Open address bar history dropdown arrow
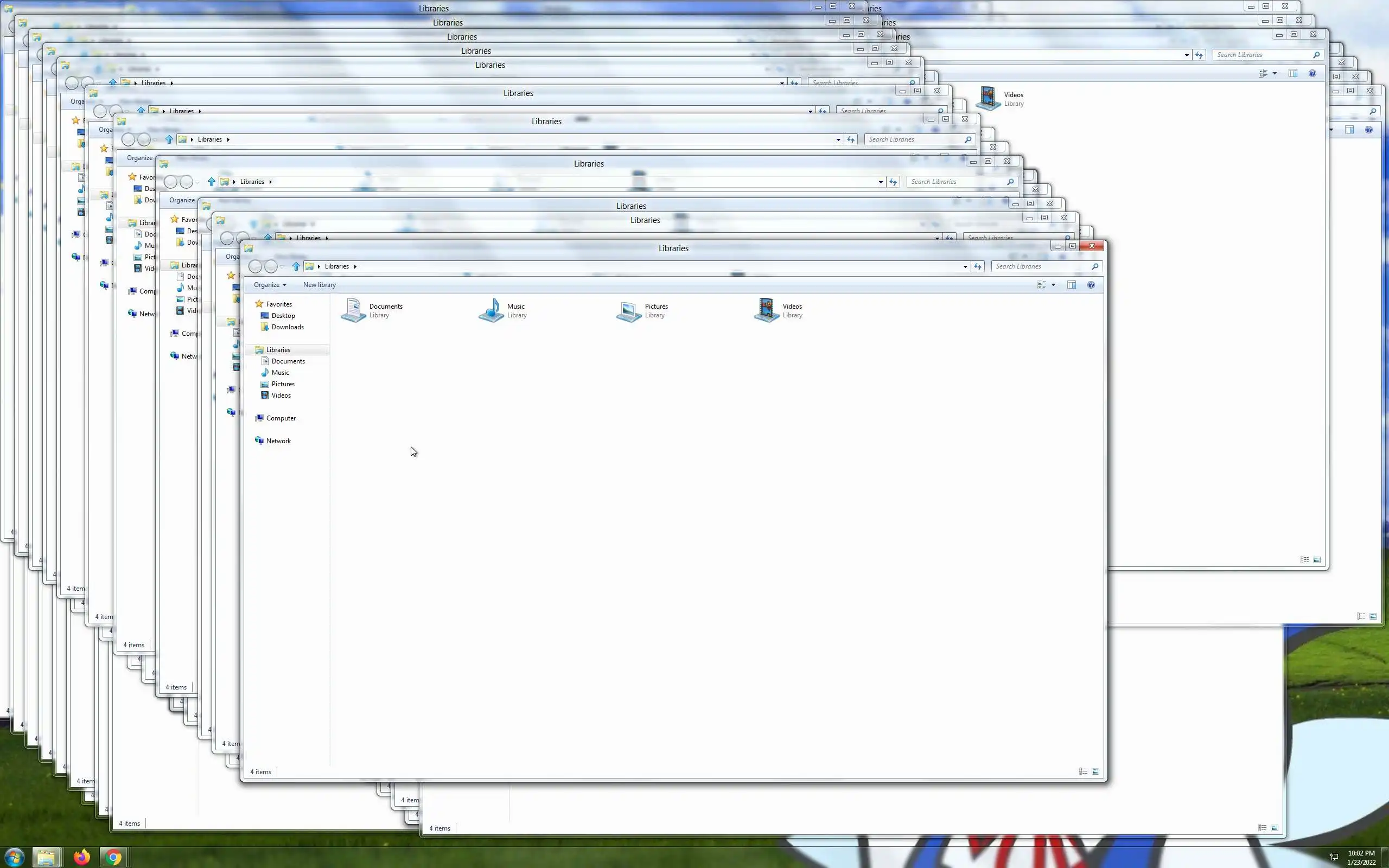Viewport: 1389px width, 868px height. pos(965,266)
